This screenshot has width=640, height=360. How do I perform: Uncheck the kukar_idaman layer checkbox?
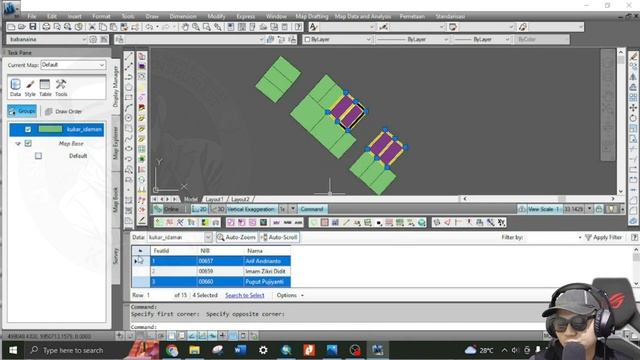point(28,129)
